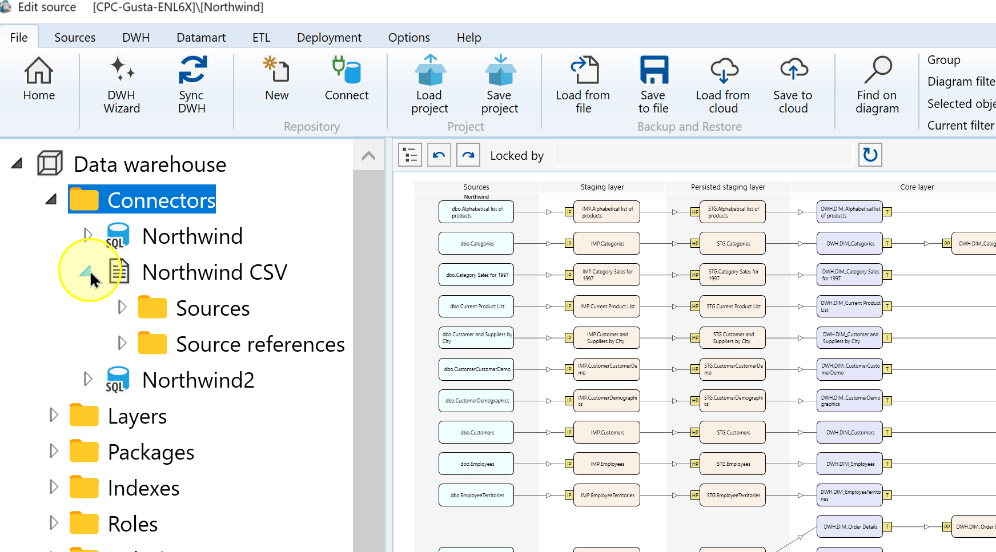
Task: Click the Current filter option
Action: click(961, 125)
